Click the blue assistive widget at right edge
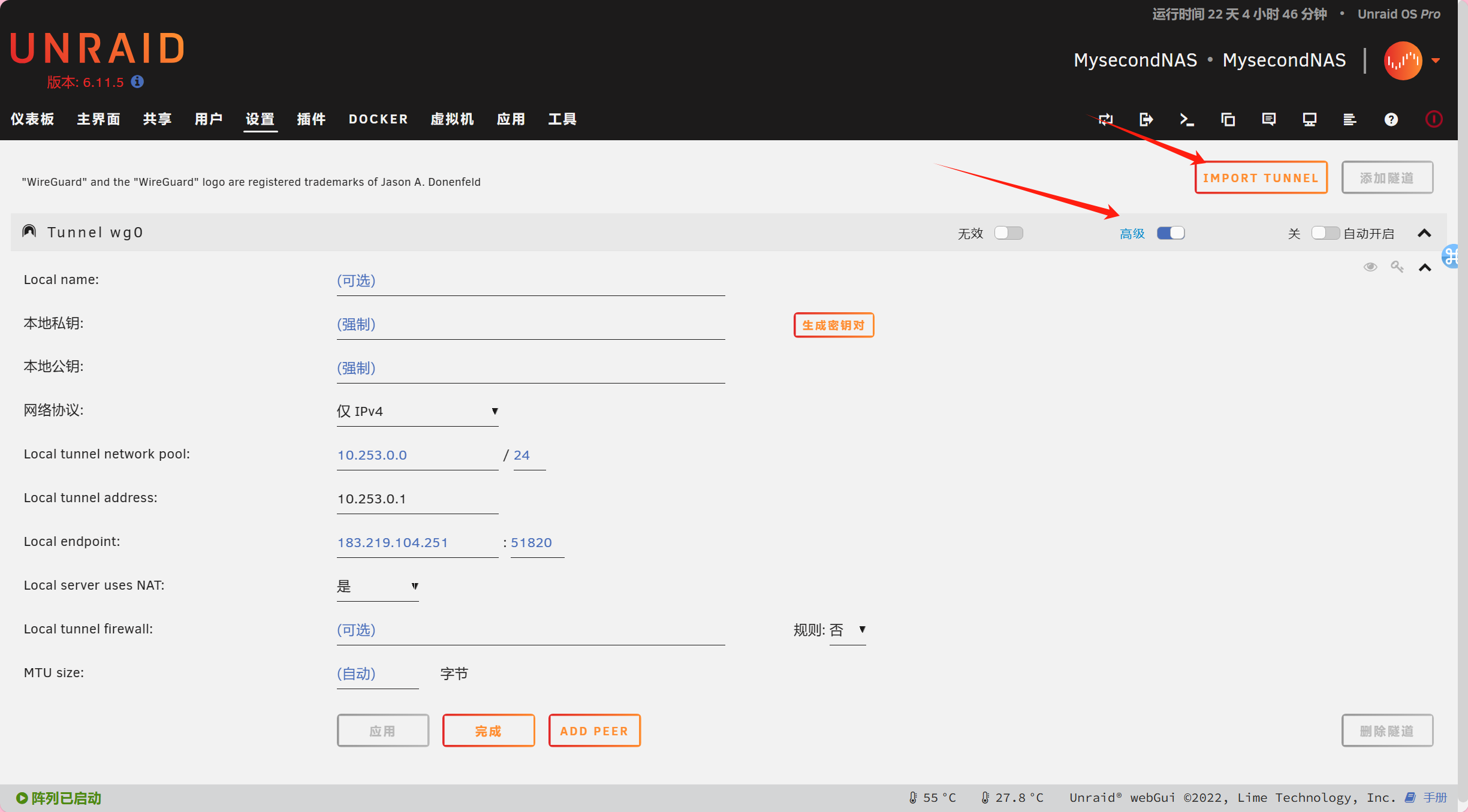The height and width of the screenshot is (812, 1468). tap(1451, 256)
